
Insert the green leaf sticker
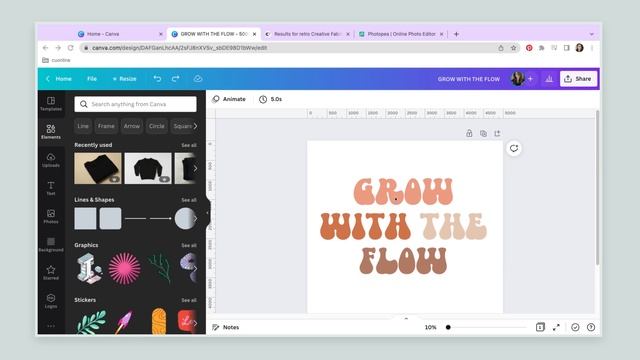click(x=91, y=322)
